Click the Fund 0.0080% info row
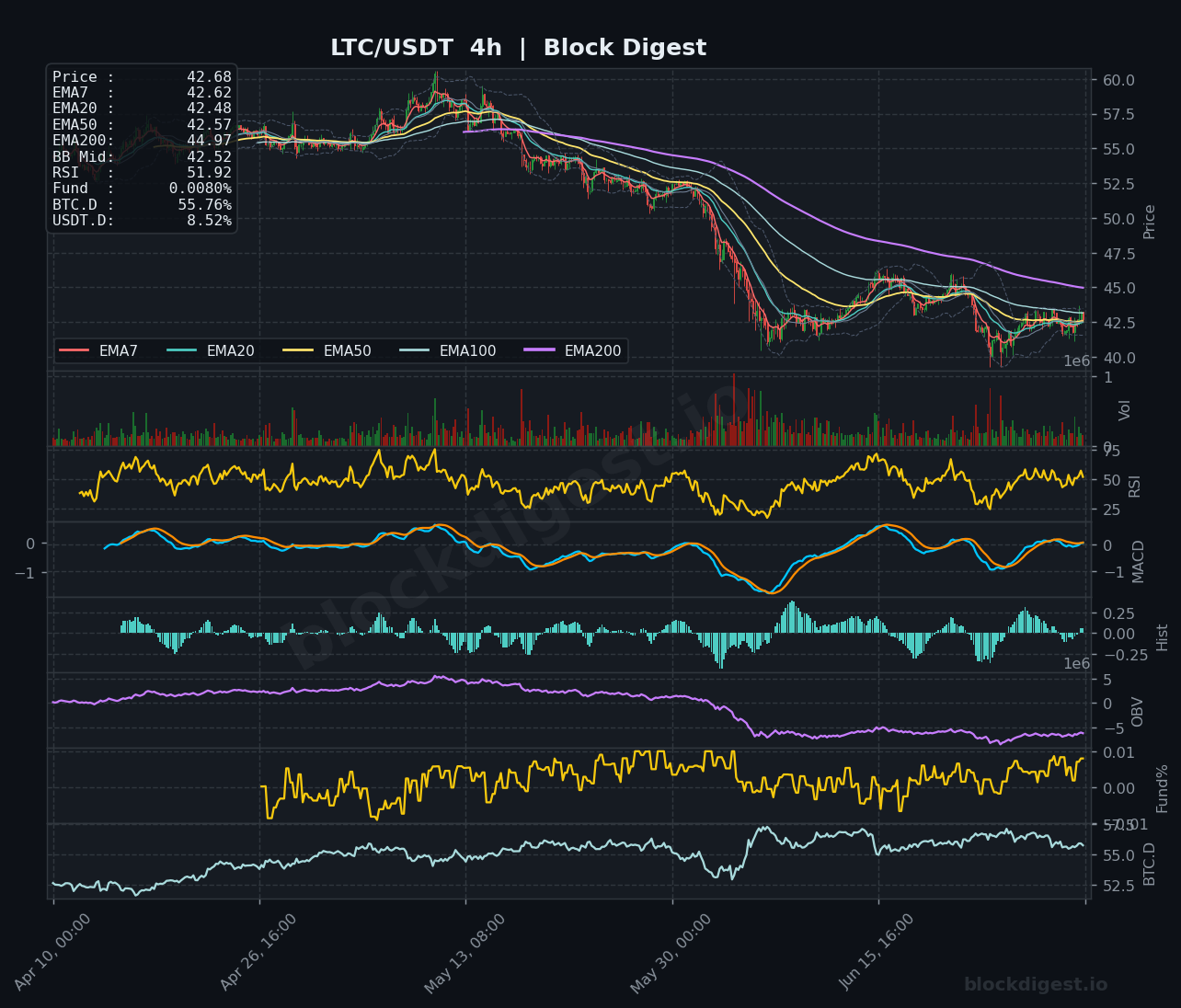Screen dimensions: 1181x1008 142,189
